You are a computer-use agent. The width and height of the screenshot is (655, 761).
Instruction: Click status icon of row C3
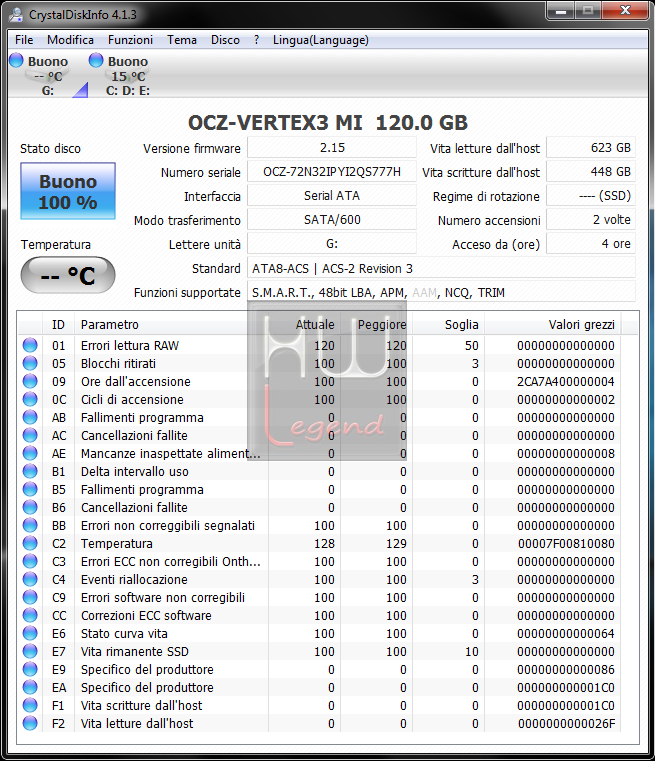(x=30, y=561)
